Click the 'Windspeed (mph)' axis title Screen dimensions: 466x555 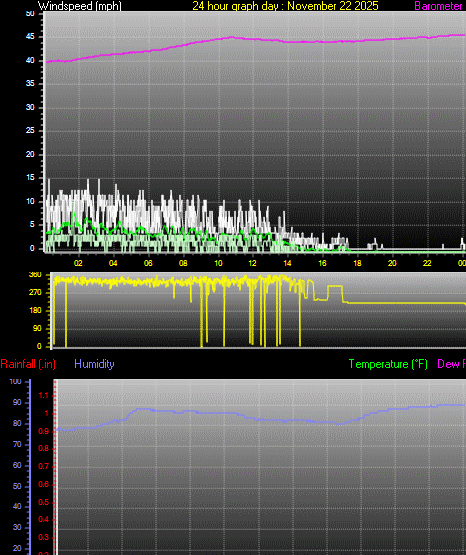coord(80,6)
